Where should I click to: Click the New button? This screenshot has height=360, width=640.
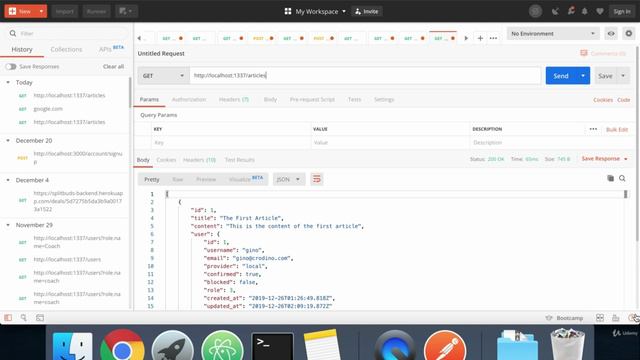20,11
